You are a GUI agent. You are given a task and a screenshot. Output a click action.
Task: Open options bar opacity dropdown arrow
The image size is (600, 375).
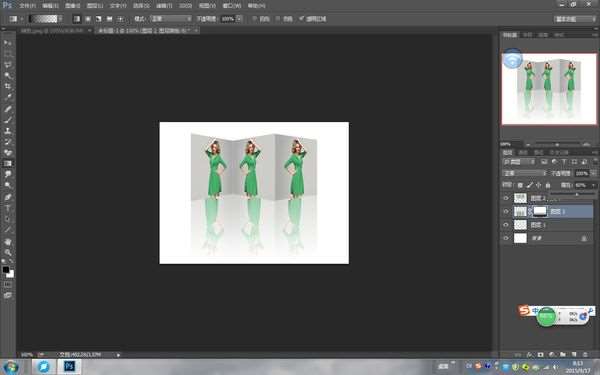(239, 19)
